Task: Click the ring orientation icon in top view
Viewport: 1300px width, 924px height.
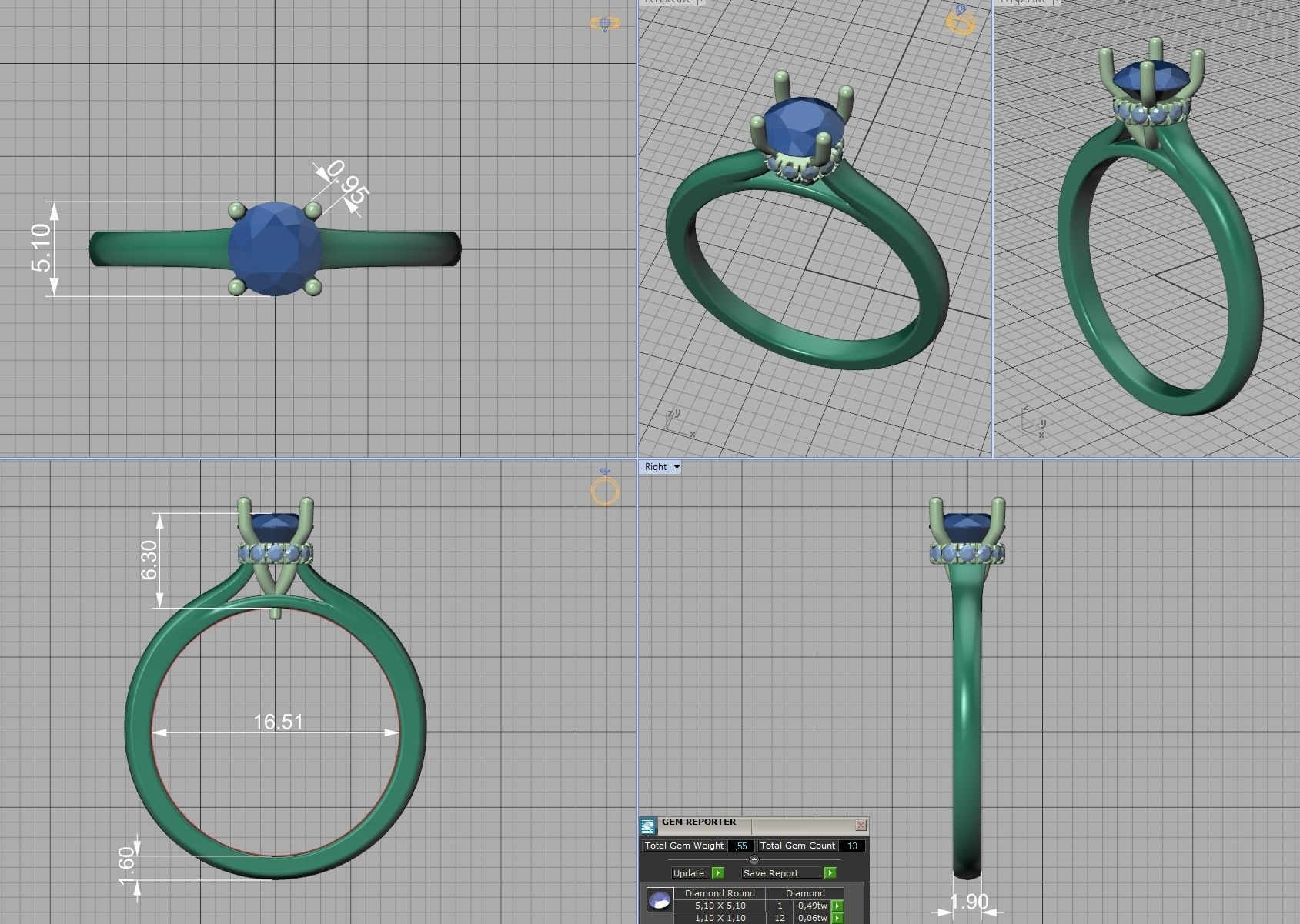Action: click(x=605, y=24)
